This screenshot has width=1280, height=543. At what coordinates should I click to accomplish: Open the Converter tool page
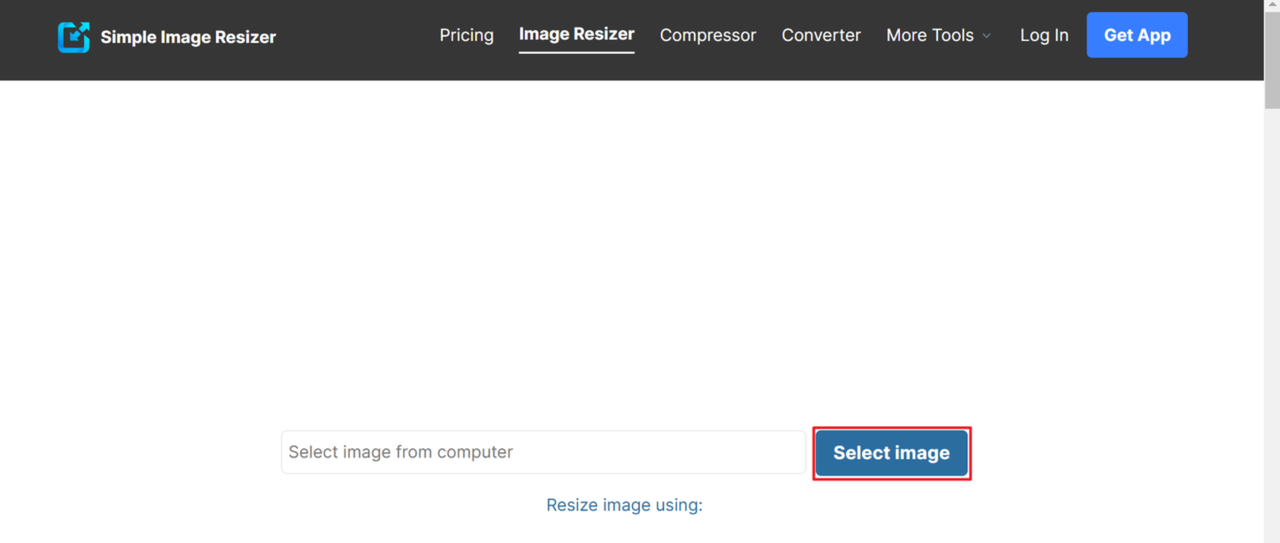click(821, 35)
